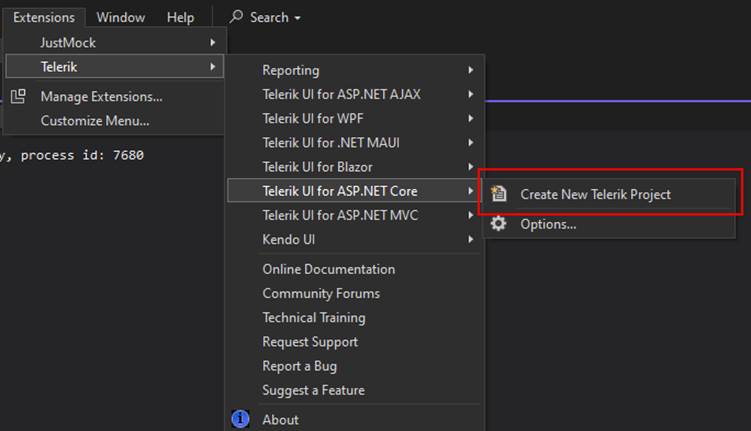
Task: Select Telerik UI for ASP.NET MVC
Action: tap(354, 215)
